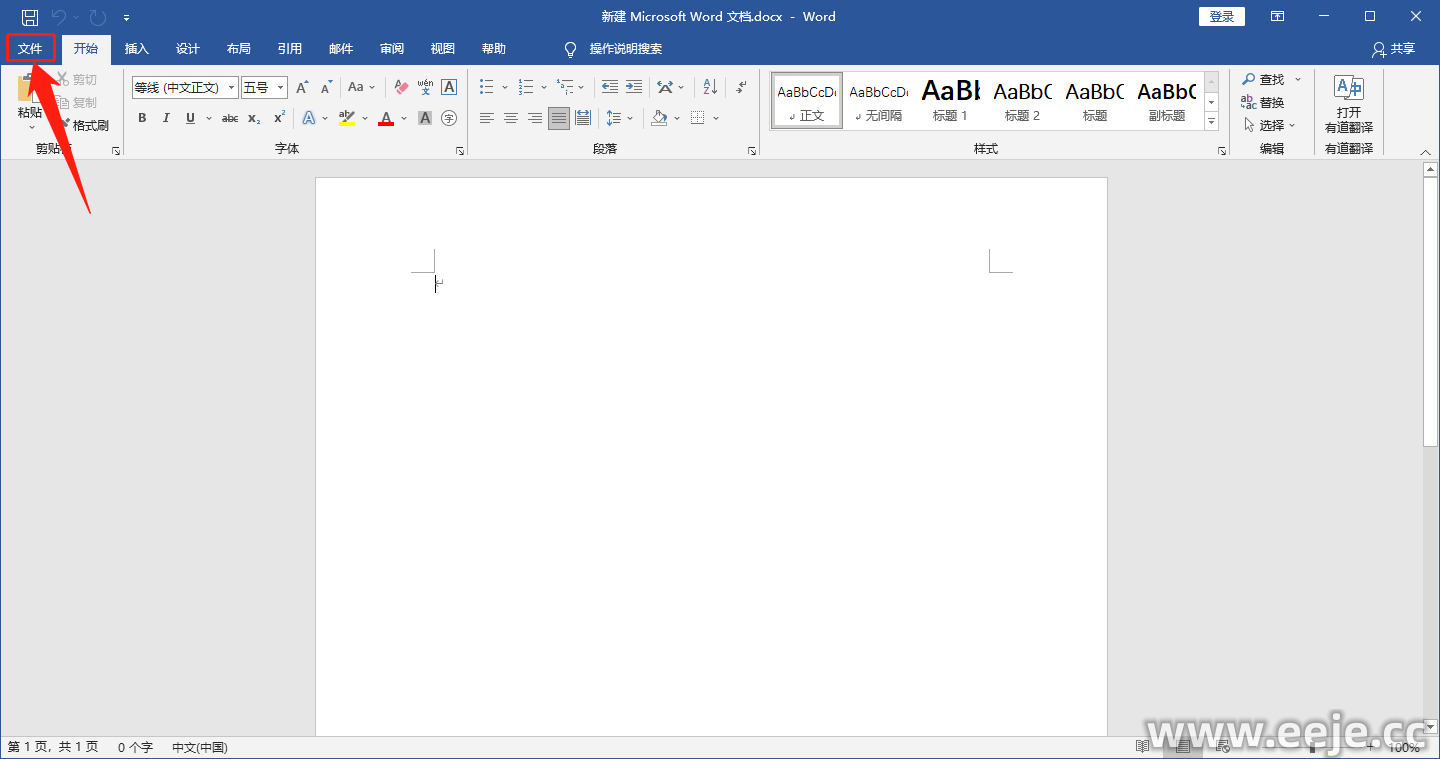
Task: Click the increase font size icon
Action: tap(302, 88)
